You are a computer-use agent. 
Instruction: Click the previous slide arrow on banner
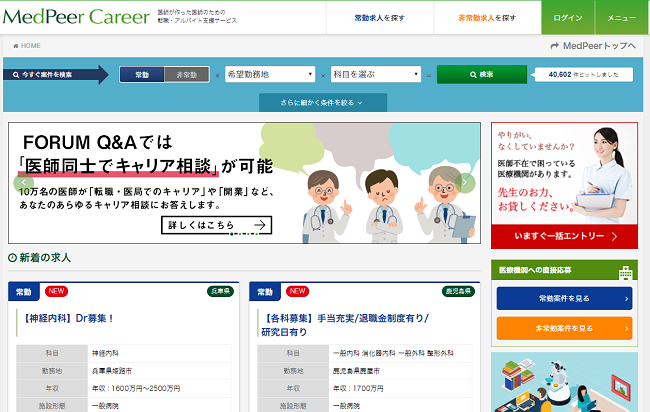coord(24,183)
